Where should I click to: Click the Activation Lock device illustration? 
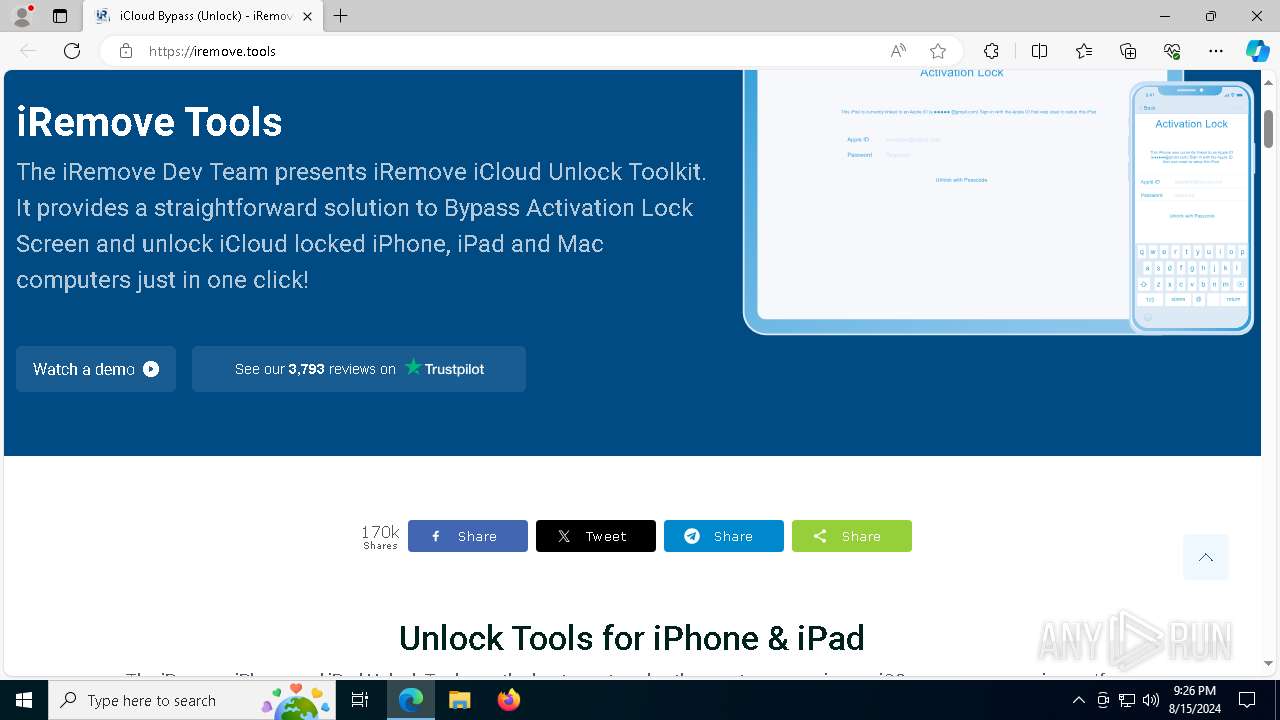pyautogui.click(x=998, y=202)
